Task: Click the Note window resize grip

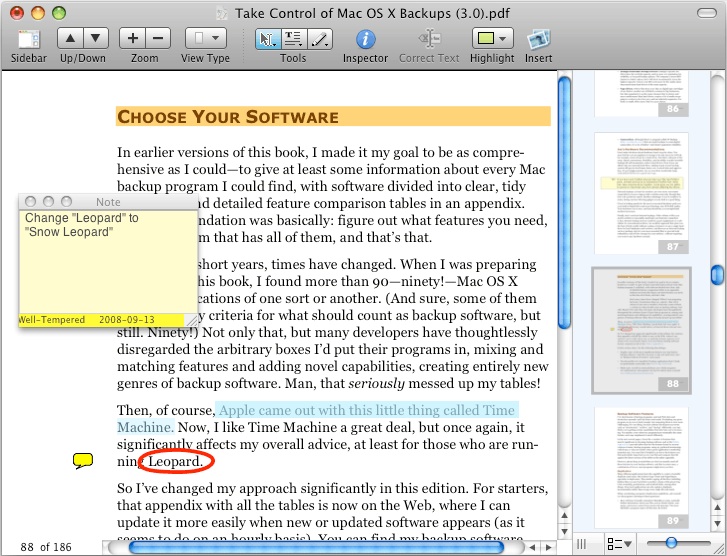Action: click(191, 320)
